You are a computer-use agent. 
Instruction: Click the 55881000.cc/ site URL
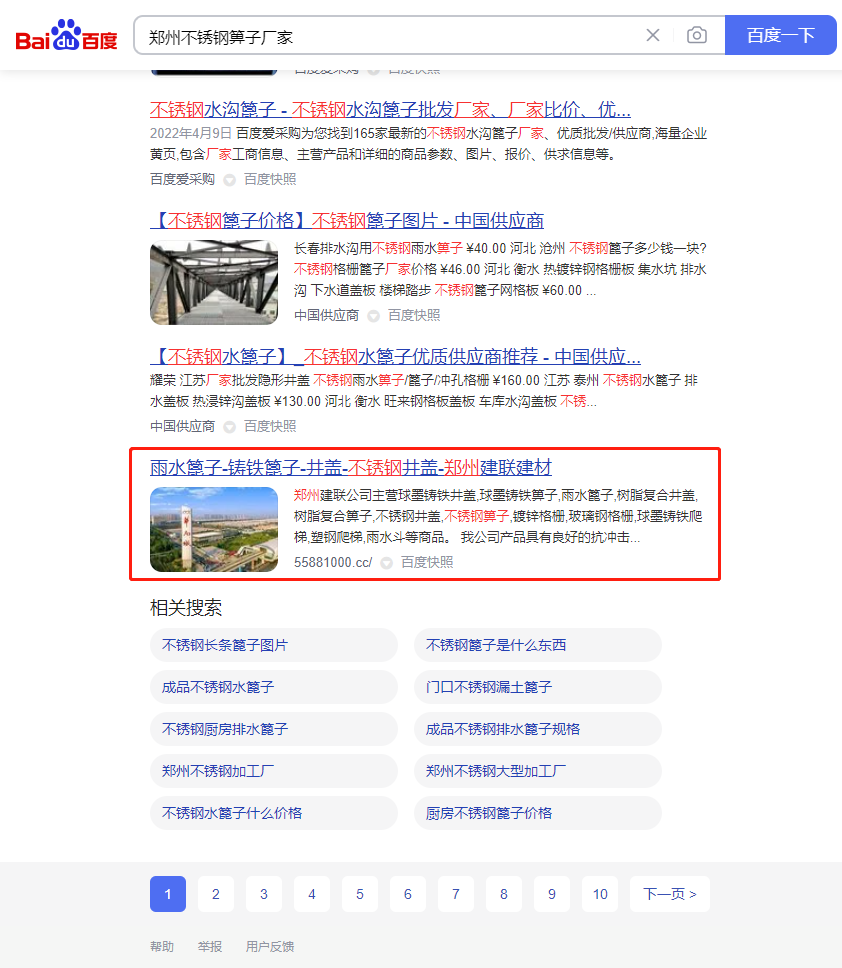[333, 562]
